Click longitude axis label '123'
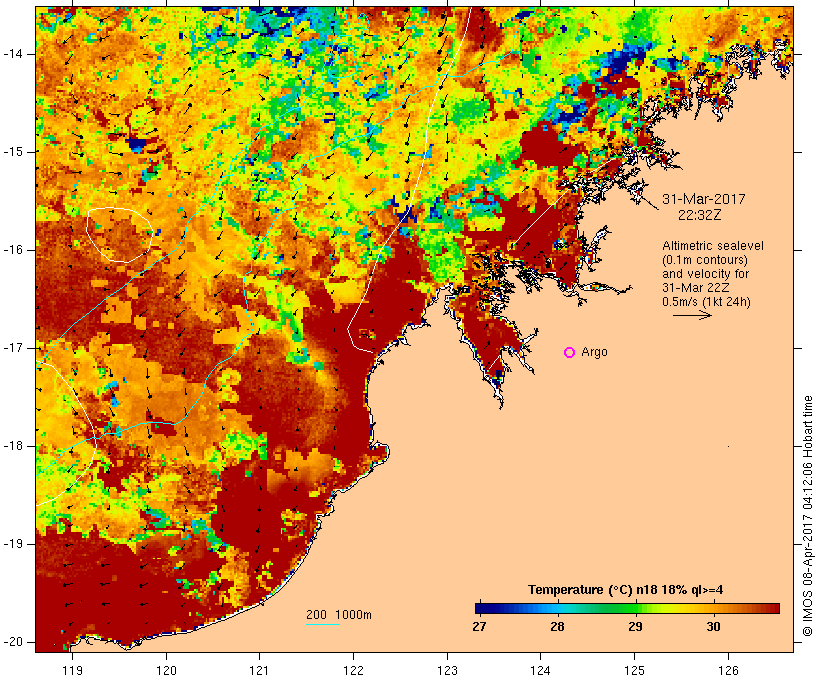Screen dimensions: 820x680 [447, 670]
